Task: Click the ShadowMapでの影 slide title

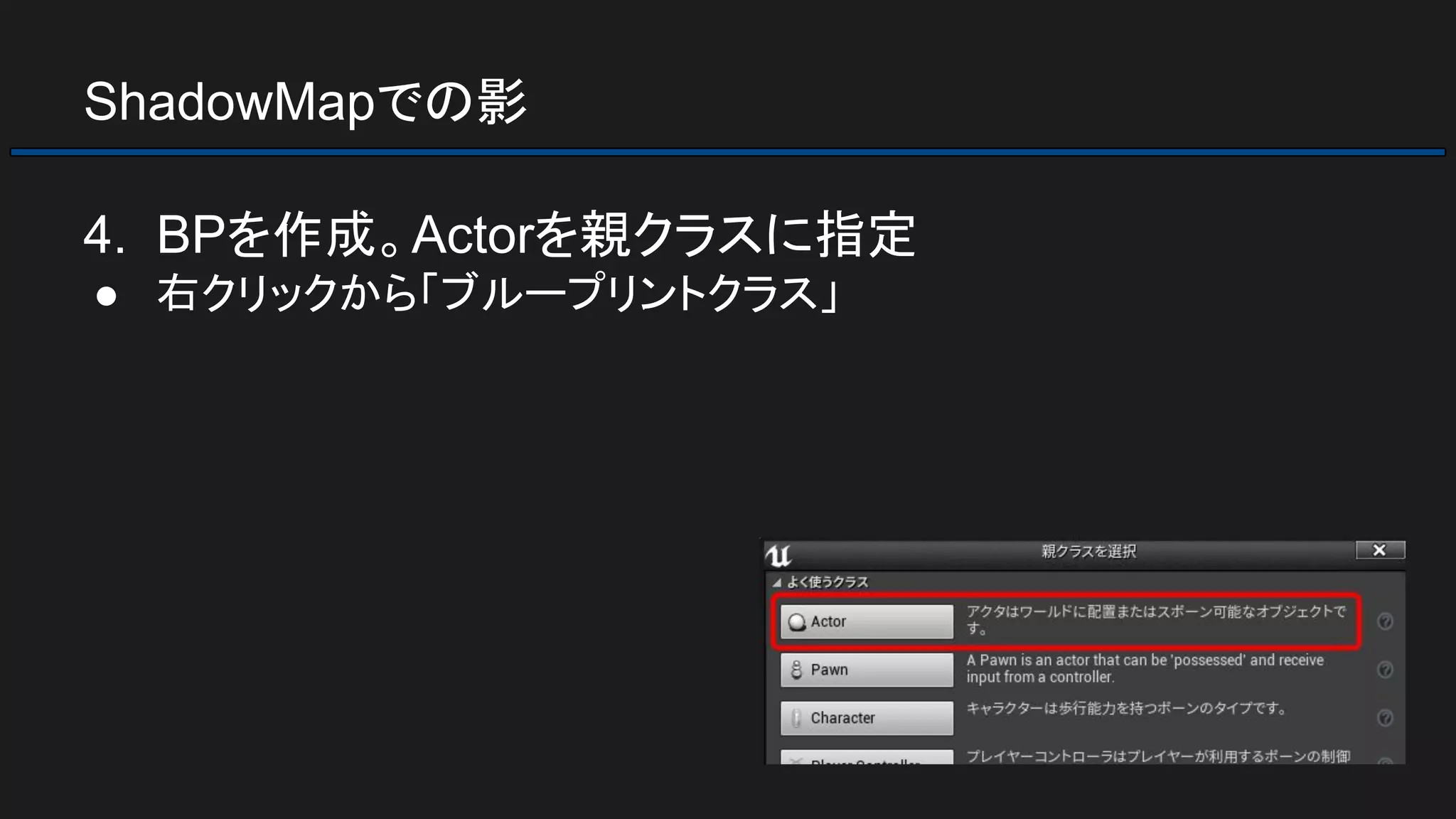Action: (x=306, y=102)
